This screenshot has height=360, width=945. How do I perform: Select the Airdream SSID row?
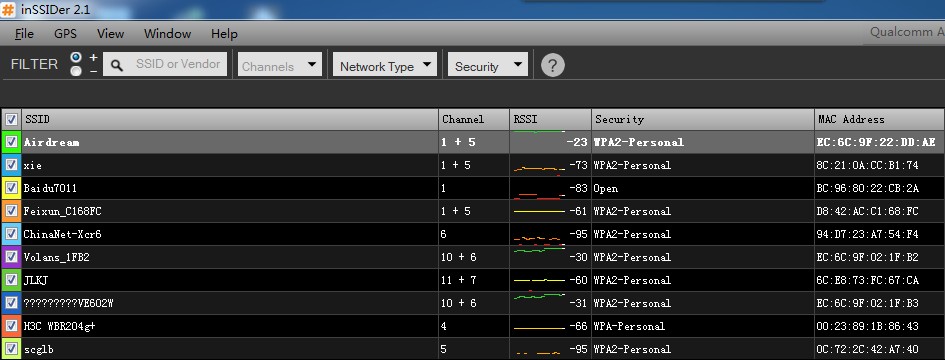coord(472,142)
